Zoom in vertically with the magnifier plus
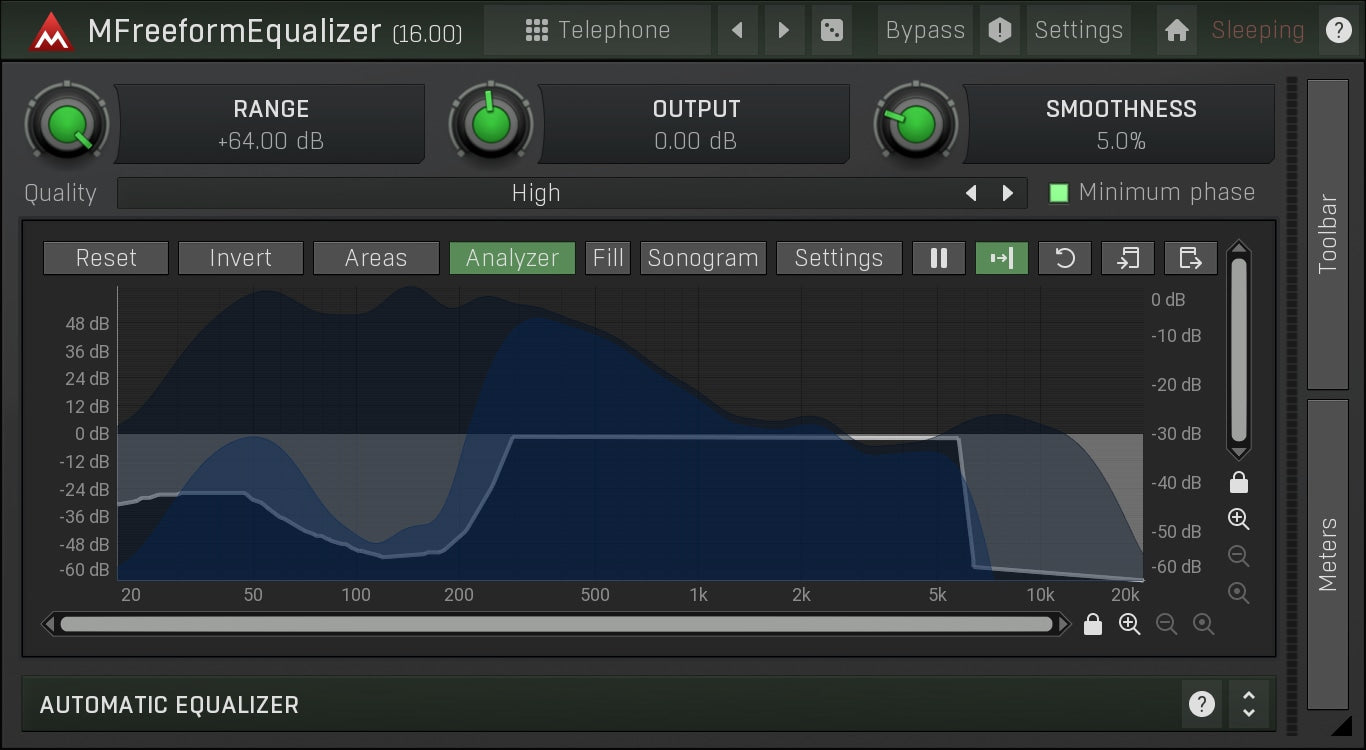The width and height of the screenshot is (1366, 750). pos(1239,519)
